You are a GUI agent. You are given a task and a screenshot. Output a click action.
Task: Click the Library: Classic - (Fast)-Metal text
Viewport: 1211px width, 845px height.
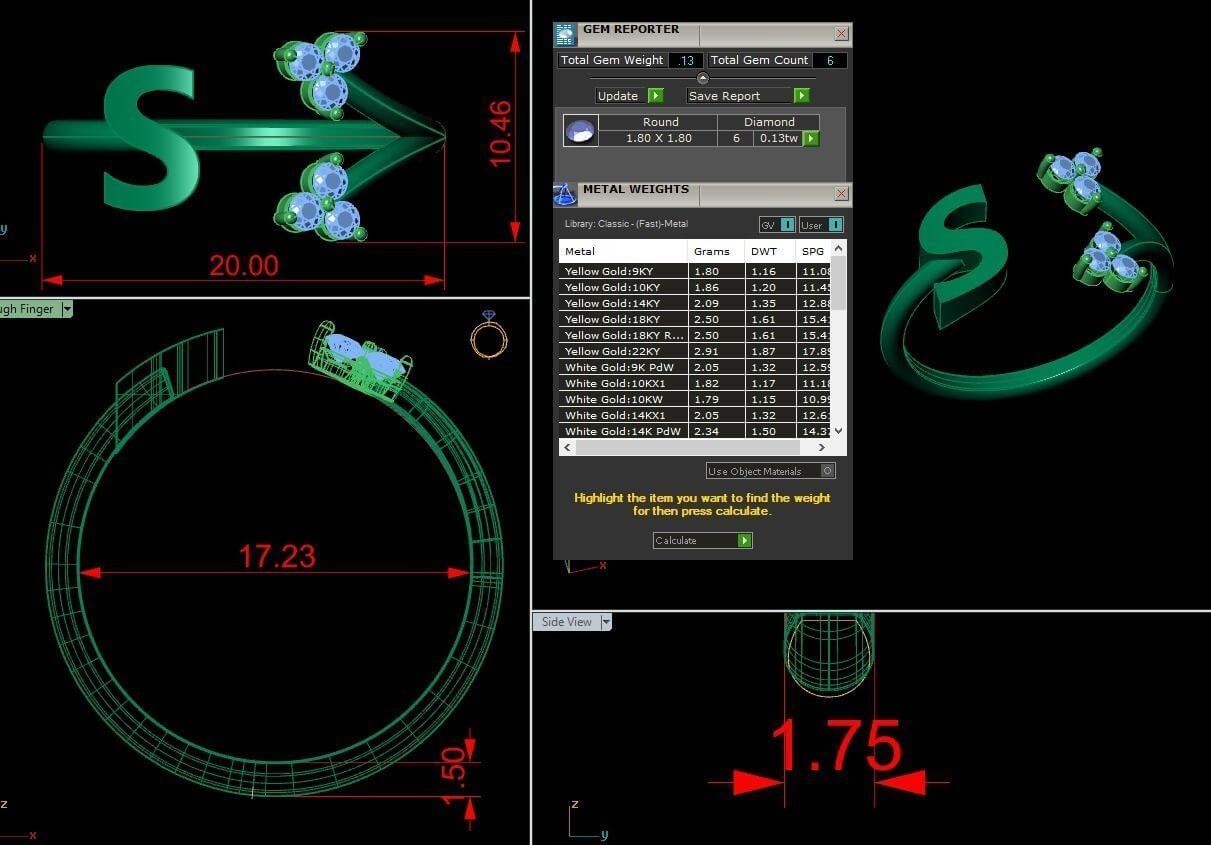coord(625,224)
